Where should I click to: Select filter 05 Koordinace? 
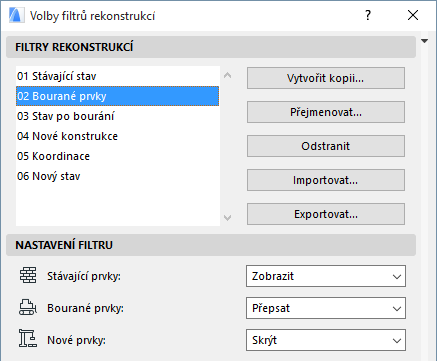(117, 156)
